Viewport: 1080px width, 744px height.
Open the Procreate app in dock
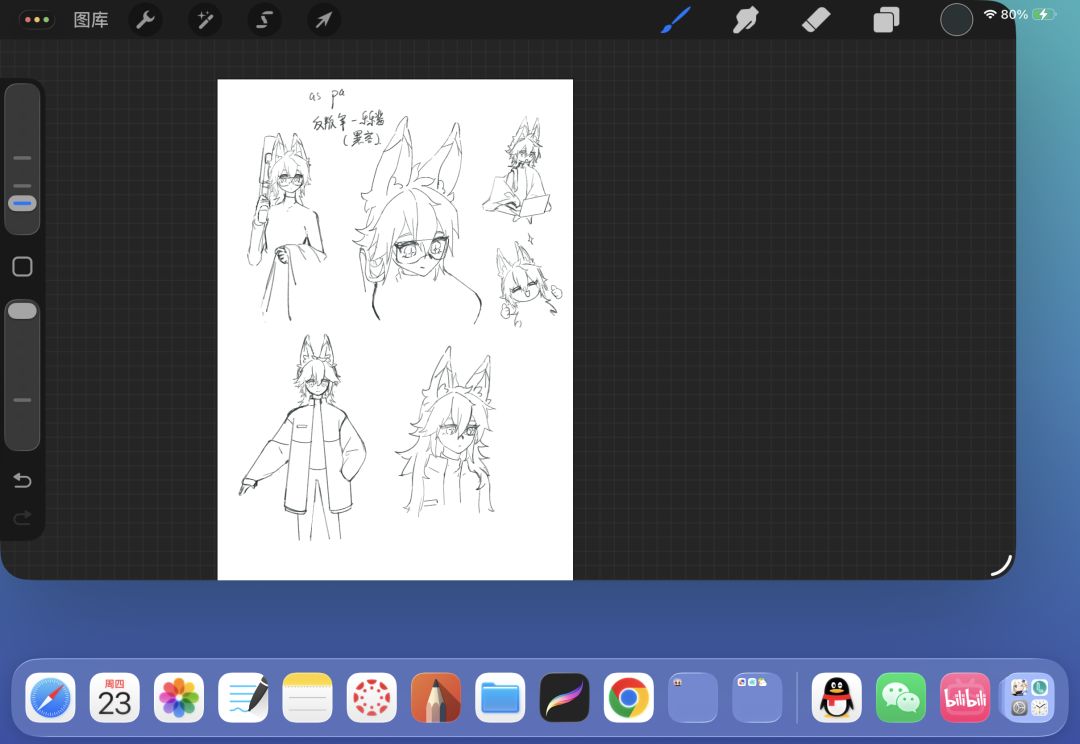(565, 697)
